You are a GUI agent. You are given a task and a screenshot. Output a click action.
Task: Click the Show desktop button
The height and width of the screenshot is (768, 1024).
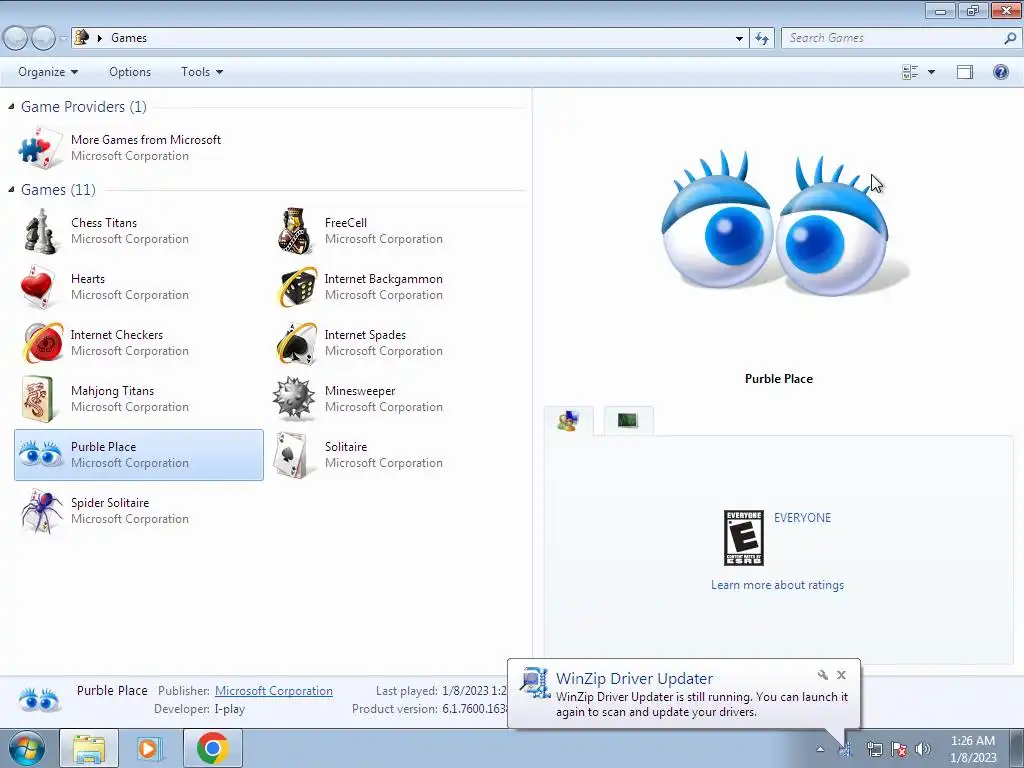(x=1017, y=748)
